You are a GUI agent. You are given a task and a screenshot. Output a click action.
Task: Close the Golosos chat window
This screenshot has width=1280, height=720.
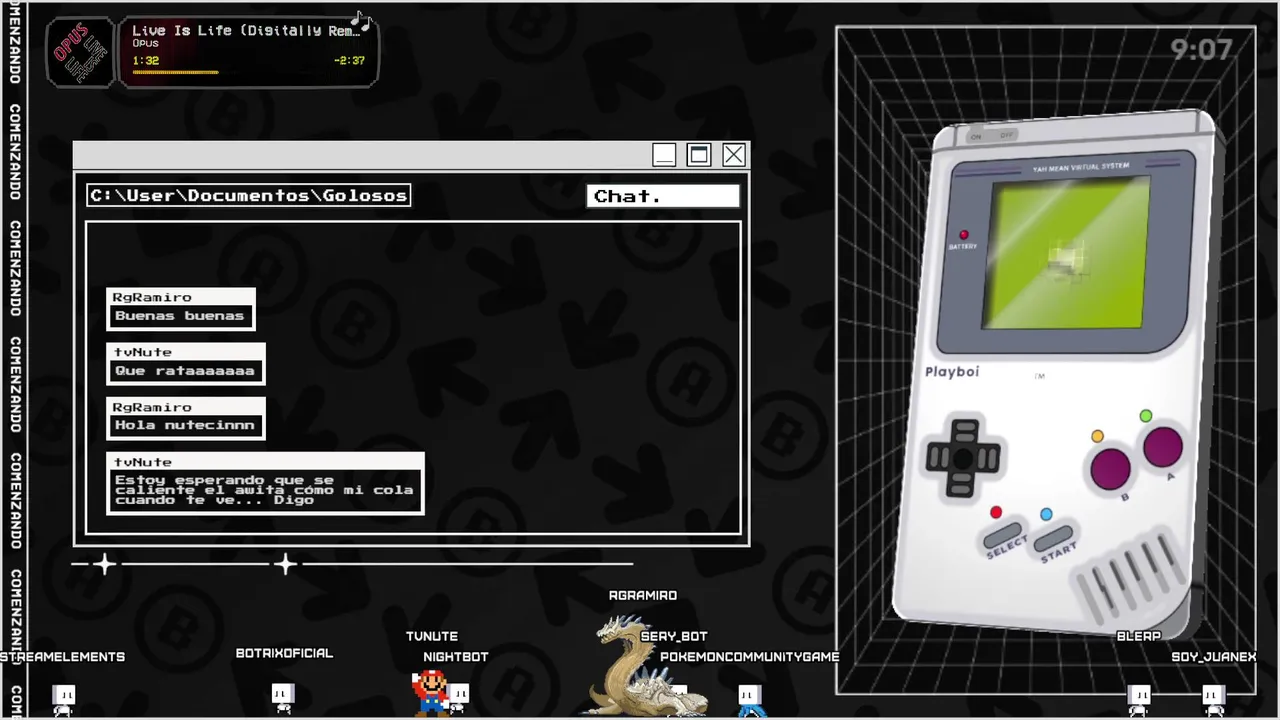[734, 155]
